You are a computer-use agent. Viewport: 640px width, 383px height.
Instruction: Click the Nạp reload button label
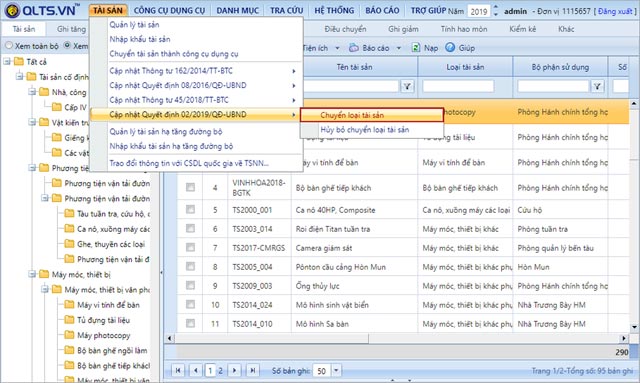(x=431, y=48)
